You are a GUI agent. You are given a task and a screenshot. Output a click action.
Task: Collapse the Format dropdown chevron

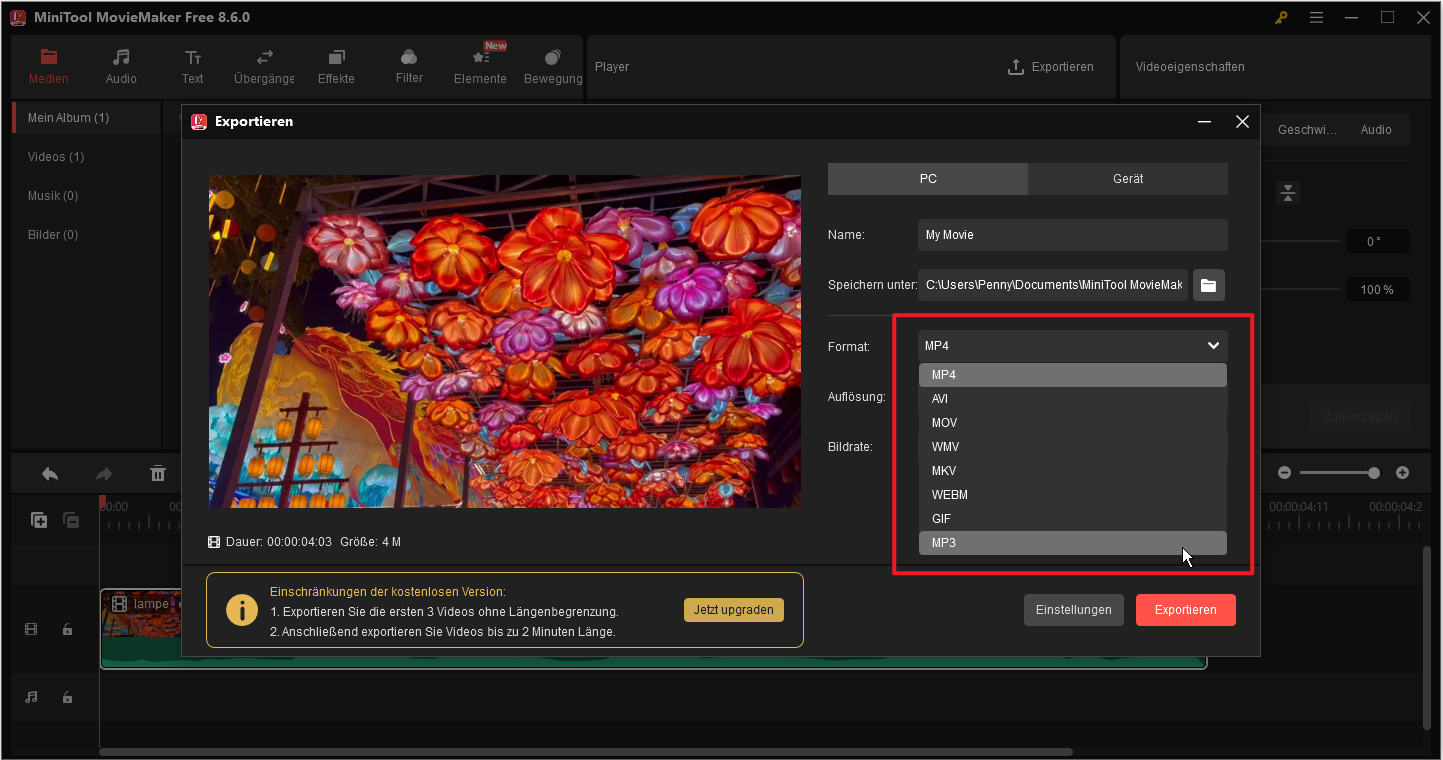(1212, 345)
